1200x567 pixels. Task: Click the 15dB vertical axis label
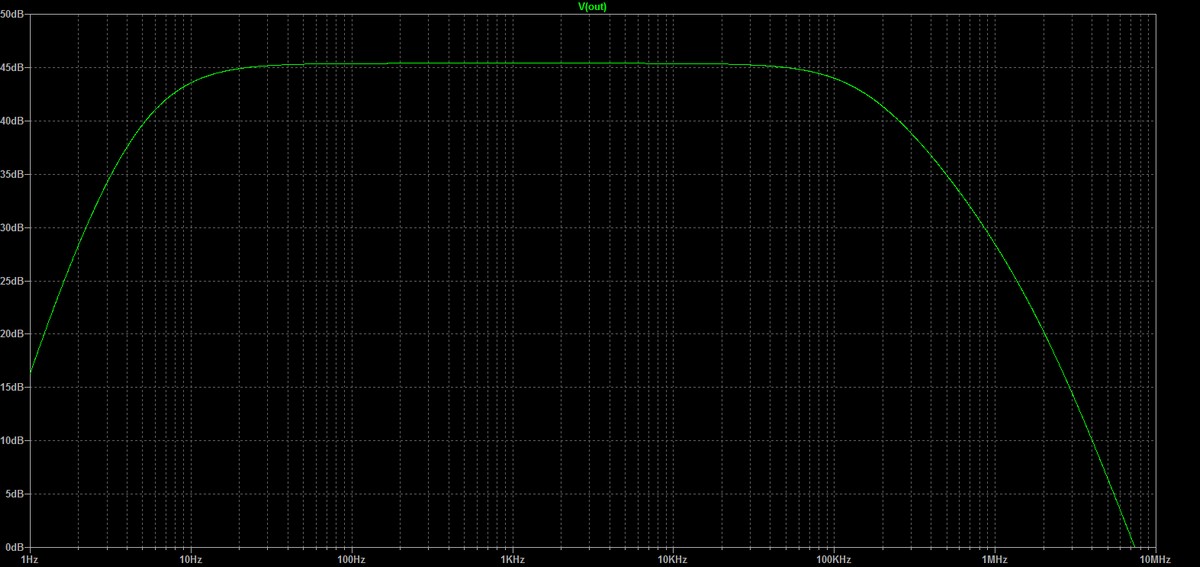click(x=13, y=387)
